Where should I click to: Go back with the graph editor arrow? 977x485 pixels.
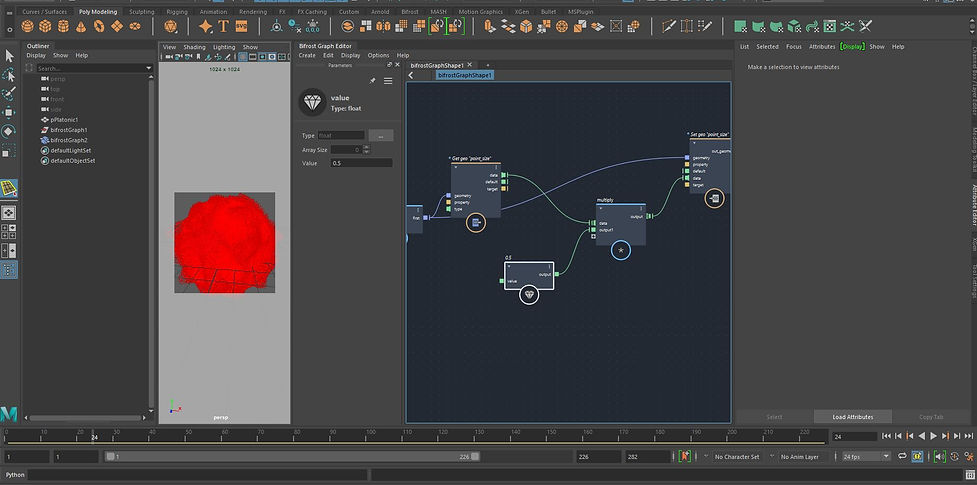click(x=411, y=75)
